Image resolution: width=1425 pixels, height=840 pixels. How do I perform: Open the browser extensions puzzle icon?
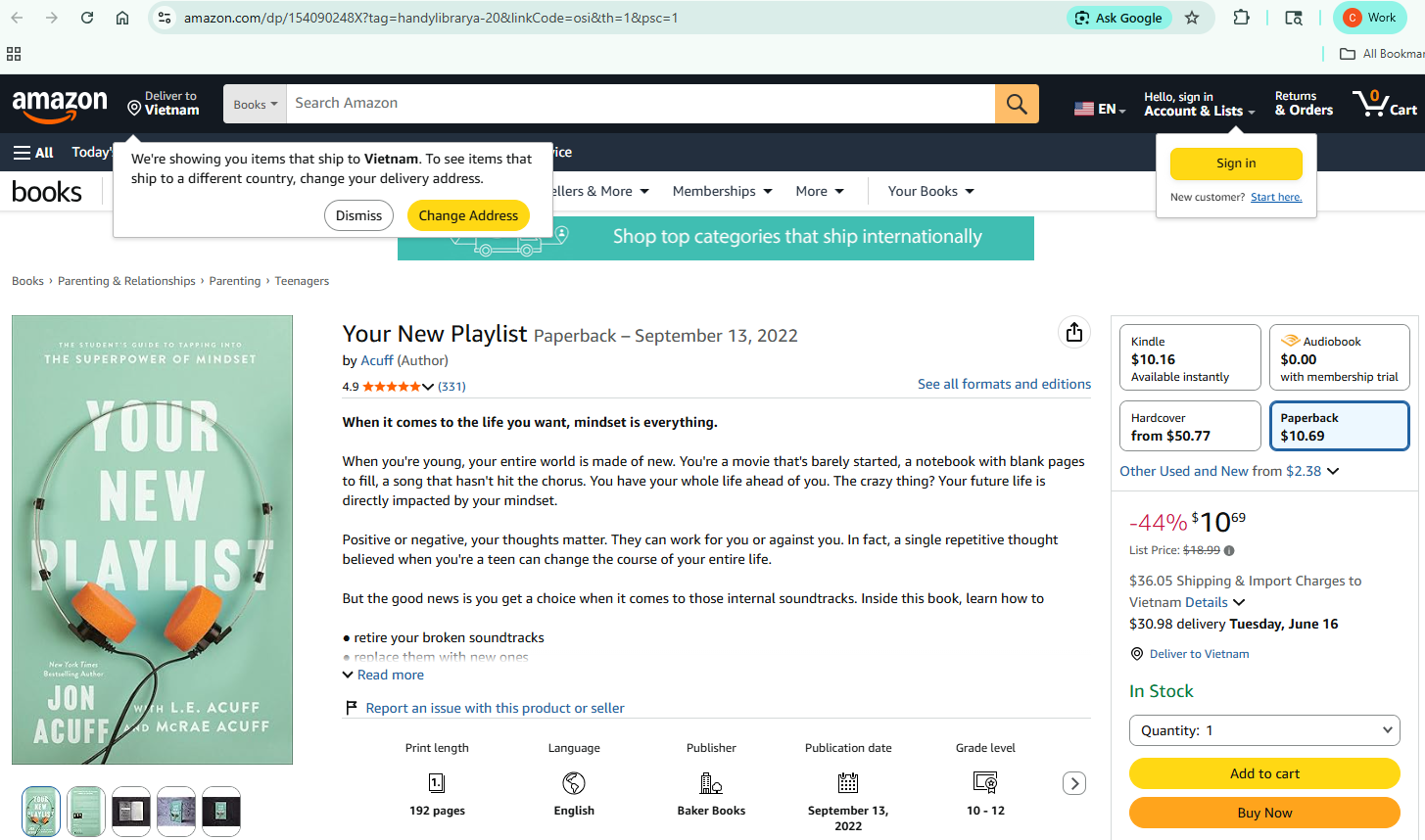(x=1241, y=18)
